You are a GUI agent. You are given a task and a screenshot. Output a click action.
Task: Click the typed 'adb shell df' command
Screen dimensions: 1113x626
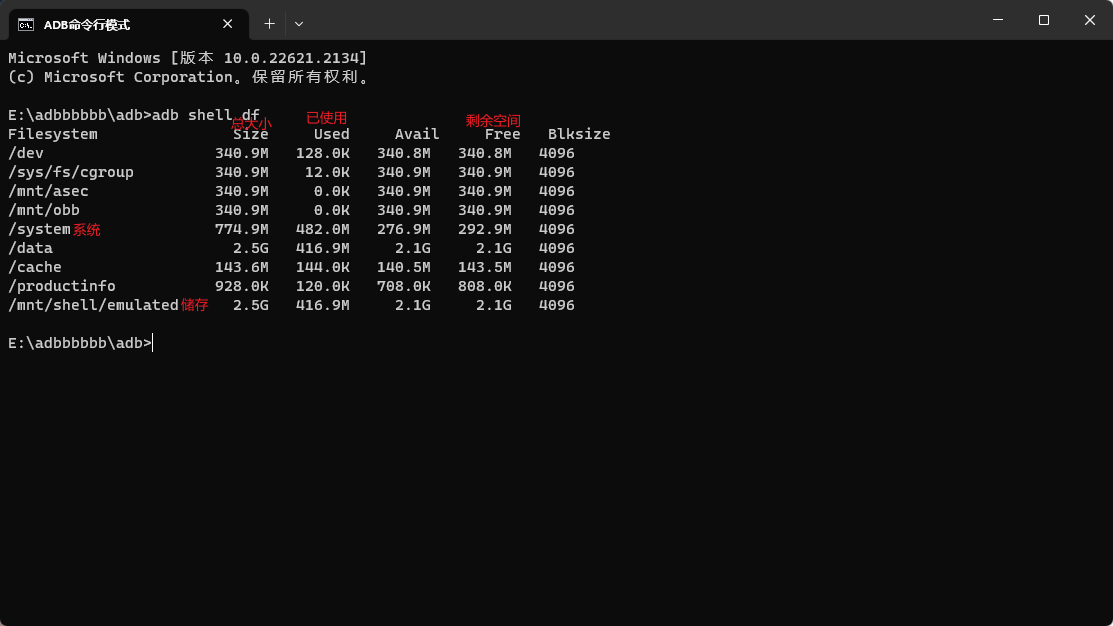tap(205, 115)
